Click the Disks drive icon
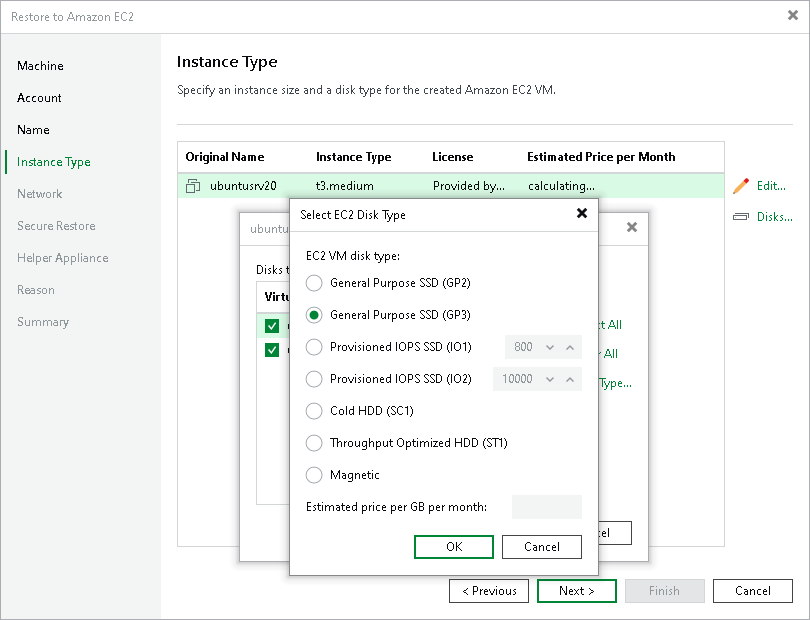This screenshot has height=620, width=810. click(741, 217)
